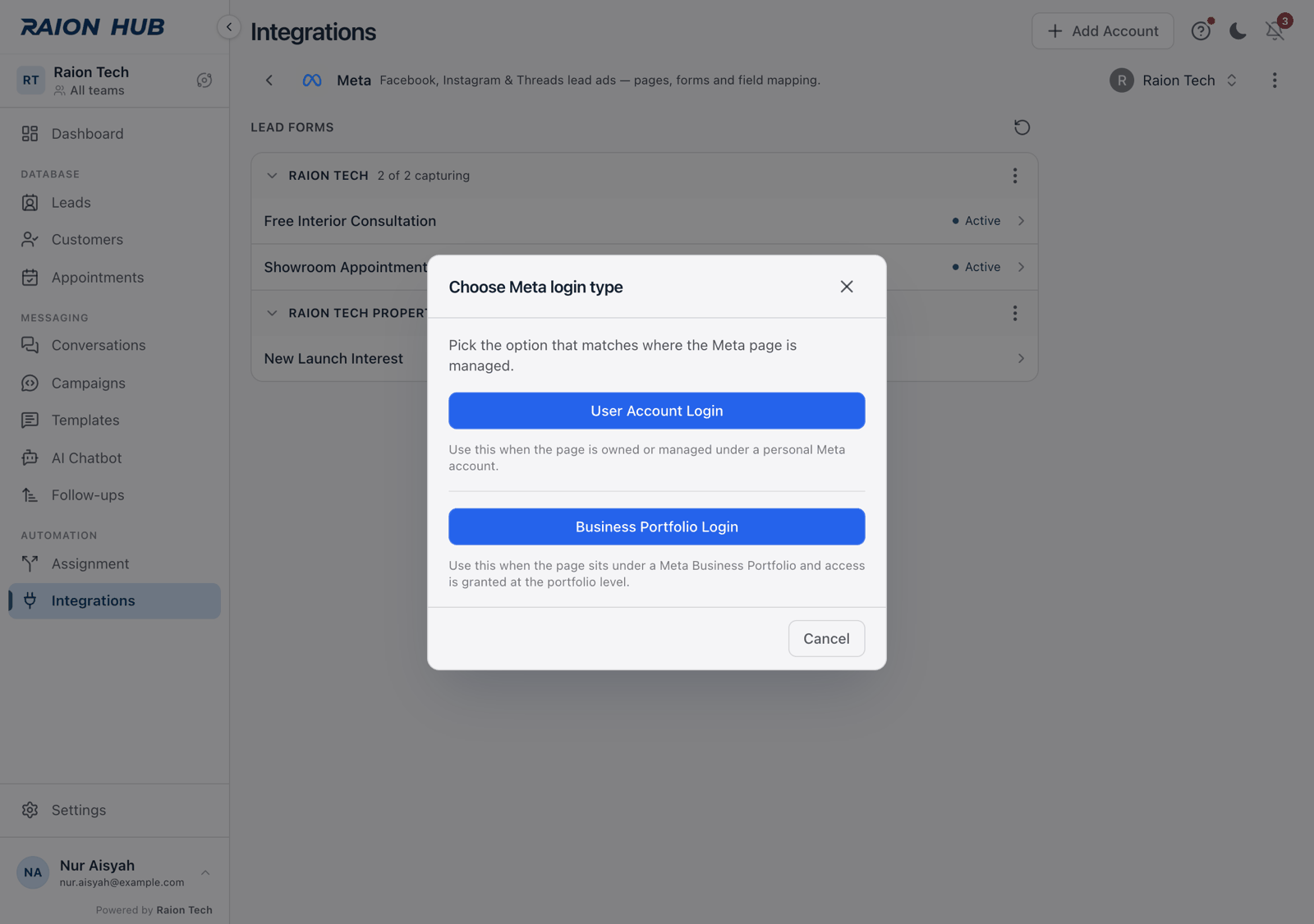Open the RAION TECH group options menu
Screen dimensions: 1314x924
[1015, 176]
